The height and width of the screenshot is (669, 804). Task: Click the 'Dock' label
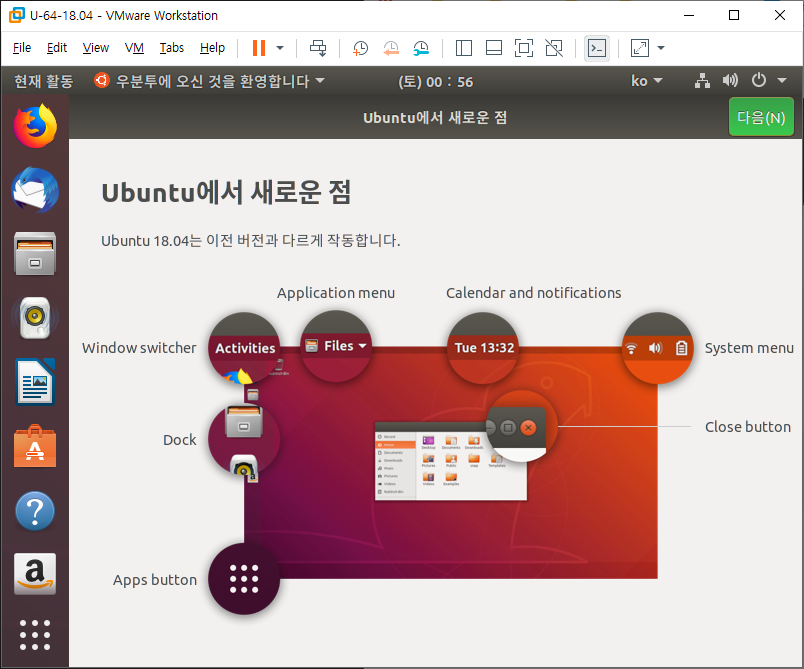click(x=179, y=440)
